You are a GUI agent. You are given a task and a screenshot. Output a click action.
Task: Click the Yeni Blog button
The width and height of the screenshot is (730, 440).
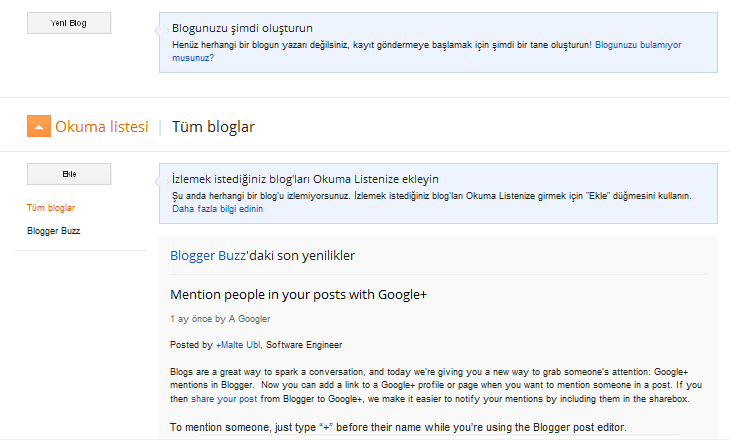coord(69,23)
